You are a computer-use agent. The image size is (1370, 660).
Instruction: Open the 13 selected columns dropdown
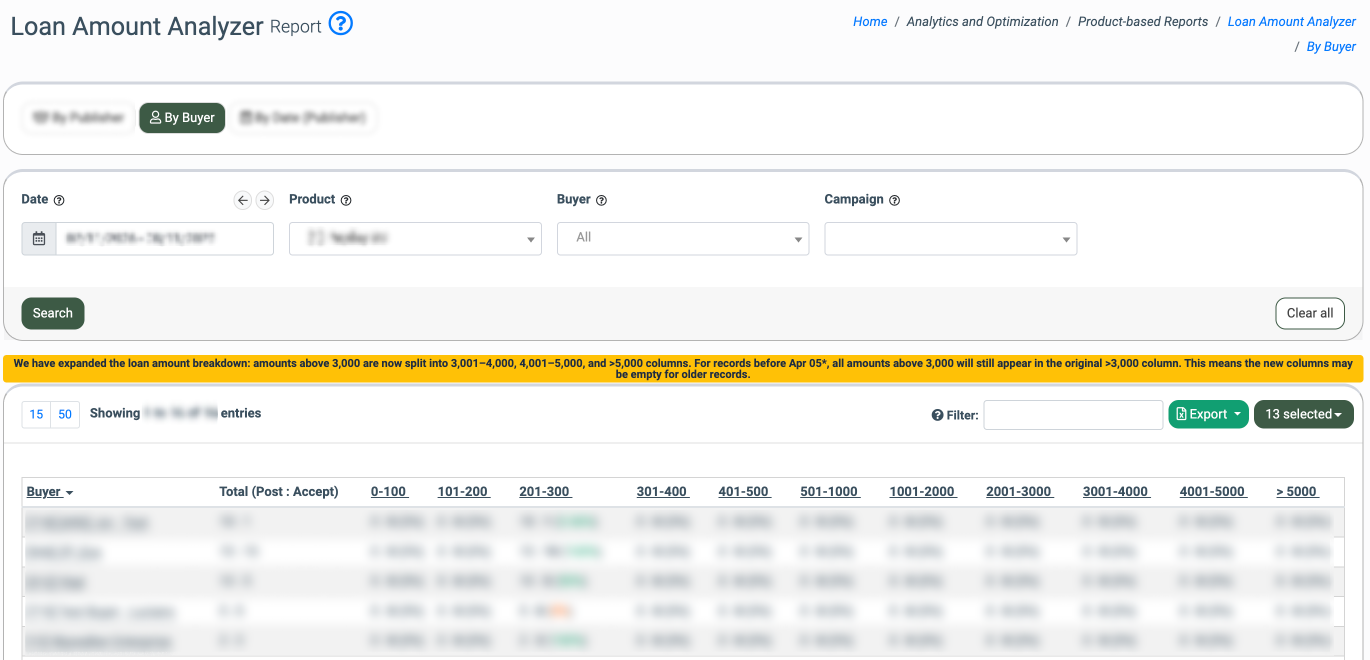tap(1304, 414)
